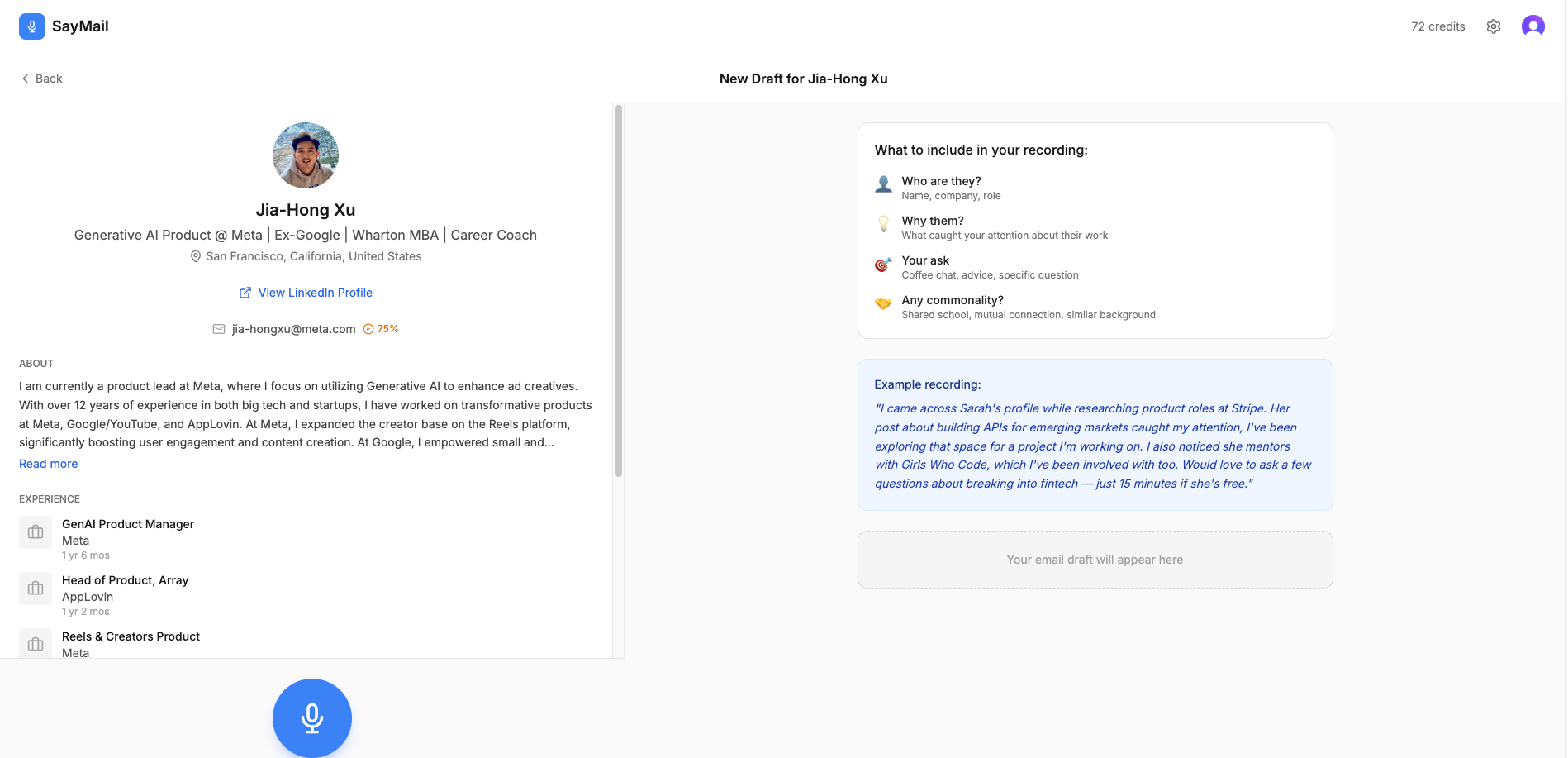Click the SayMail microphone logo icon
This screenshot has width=1568, height=758.
click(x=32, y=26)
